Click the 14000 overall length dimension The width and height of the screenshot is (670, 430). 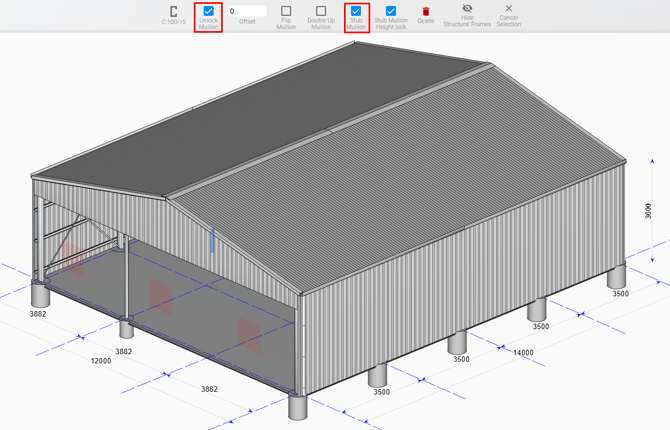point(523,352)
